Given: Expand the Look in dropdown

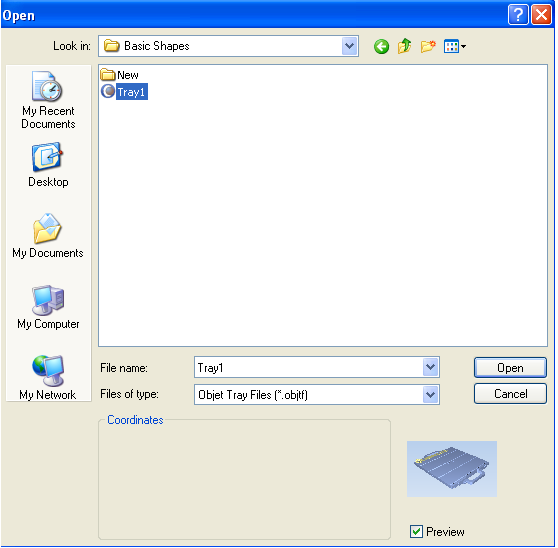Looking at the screenshot, I should [x=349, y=46].
